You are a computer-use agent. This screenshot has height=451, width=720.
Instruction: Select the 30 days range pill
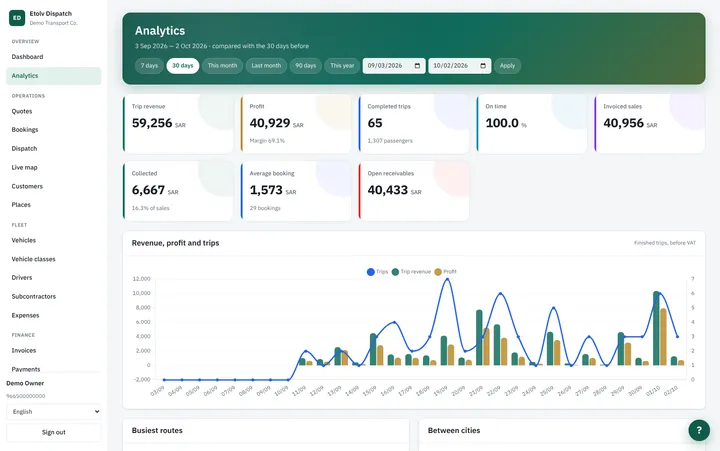coord(183,66)
